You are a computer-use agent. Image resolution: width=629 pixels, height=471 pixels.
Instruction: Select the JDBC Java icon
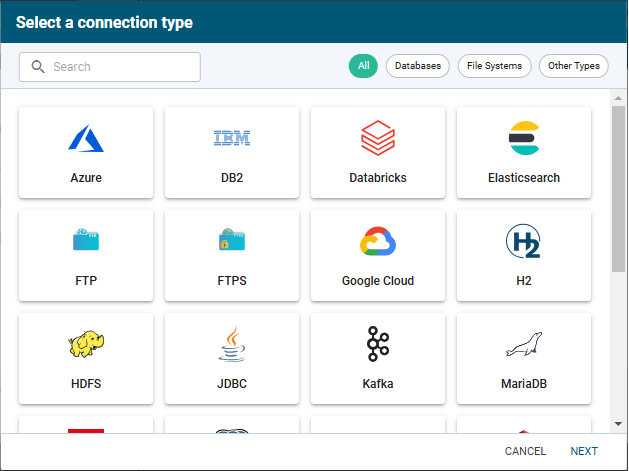232,344
